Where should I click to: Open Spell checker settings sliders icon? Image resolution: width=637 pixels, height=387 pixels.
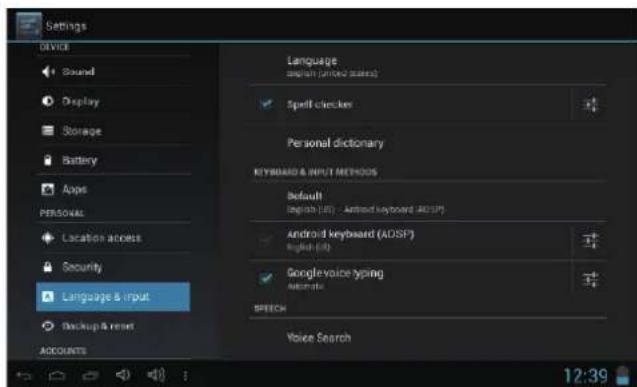(590, 105)
